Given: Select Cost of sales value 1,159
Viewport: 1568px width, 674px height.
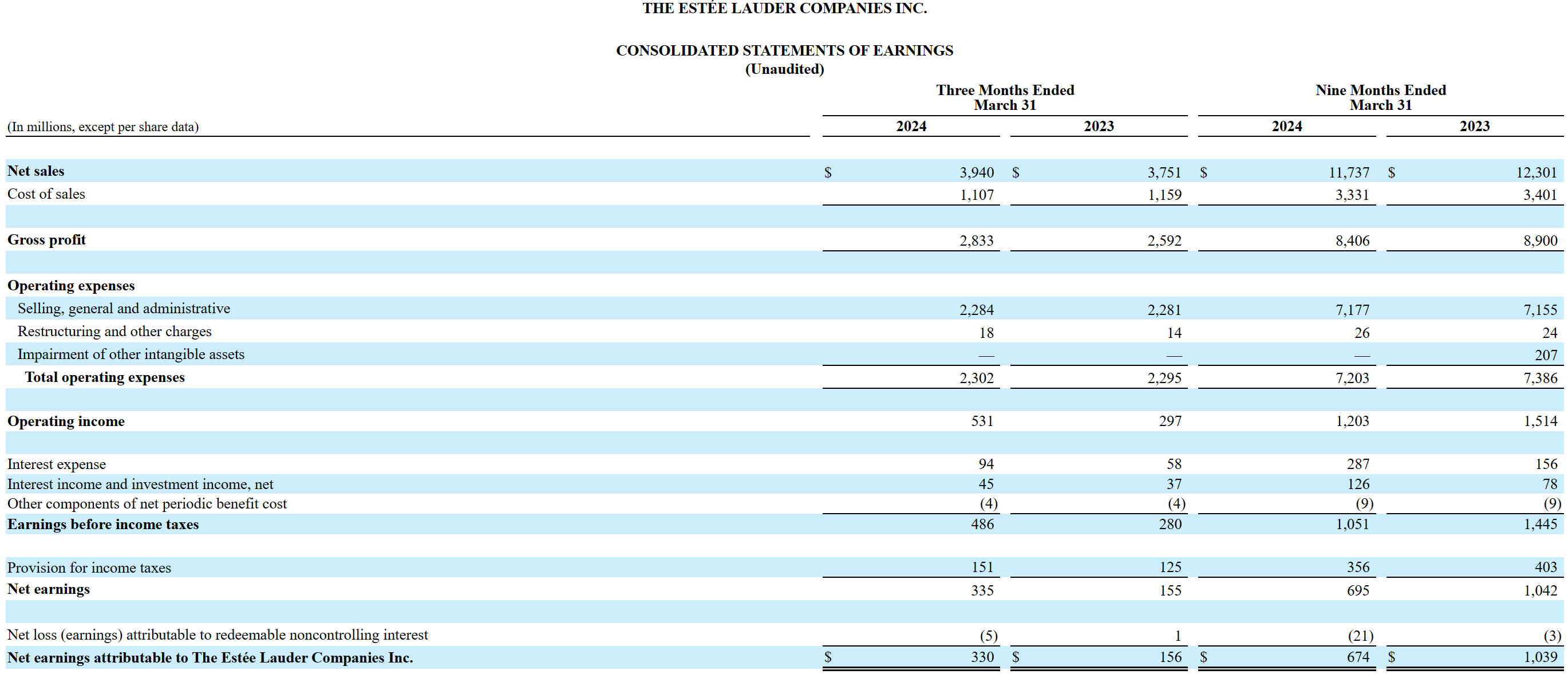Looking at the screenshot, I should [x=1164, y=195].
